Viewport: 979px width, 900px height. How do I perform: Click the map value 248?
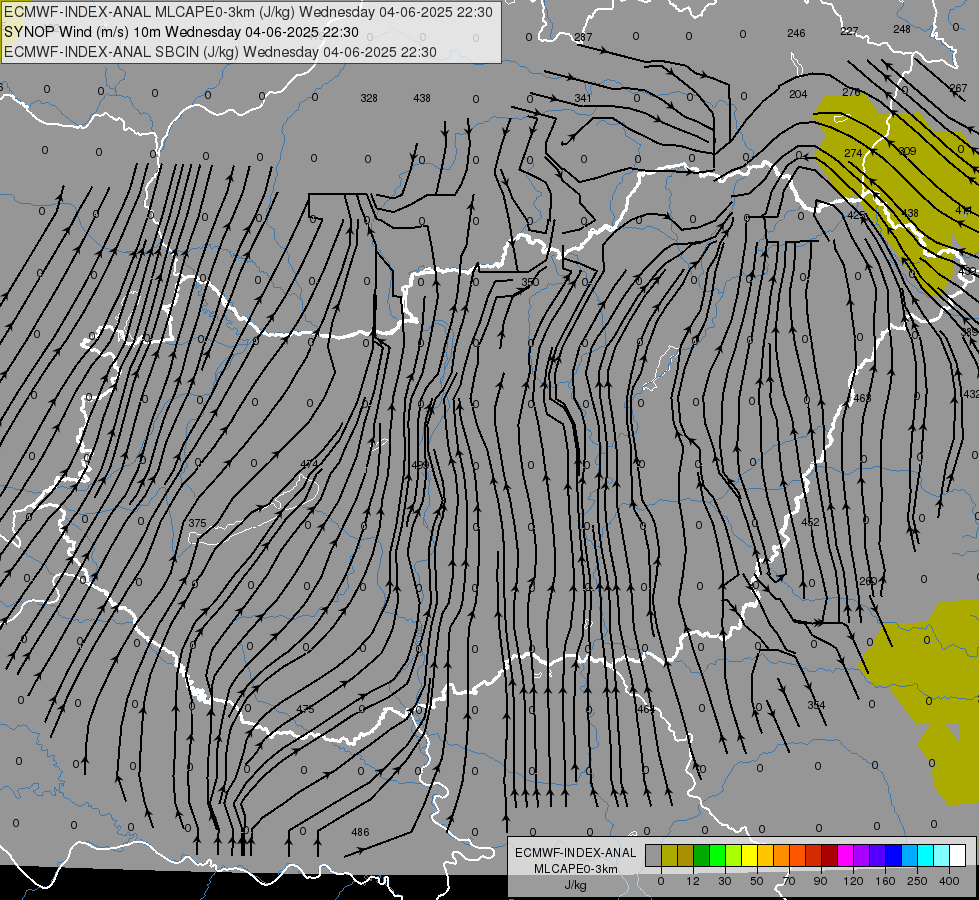[x=902, y=29]
